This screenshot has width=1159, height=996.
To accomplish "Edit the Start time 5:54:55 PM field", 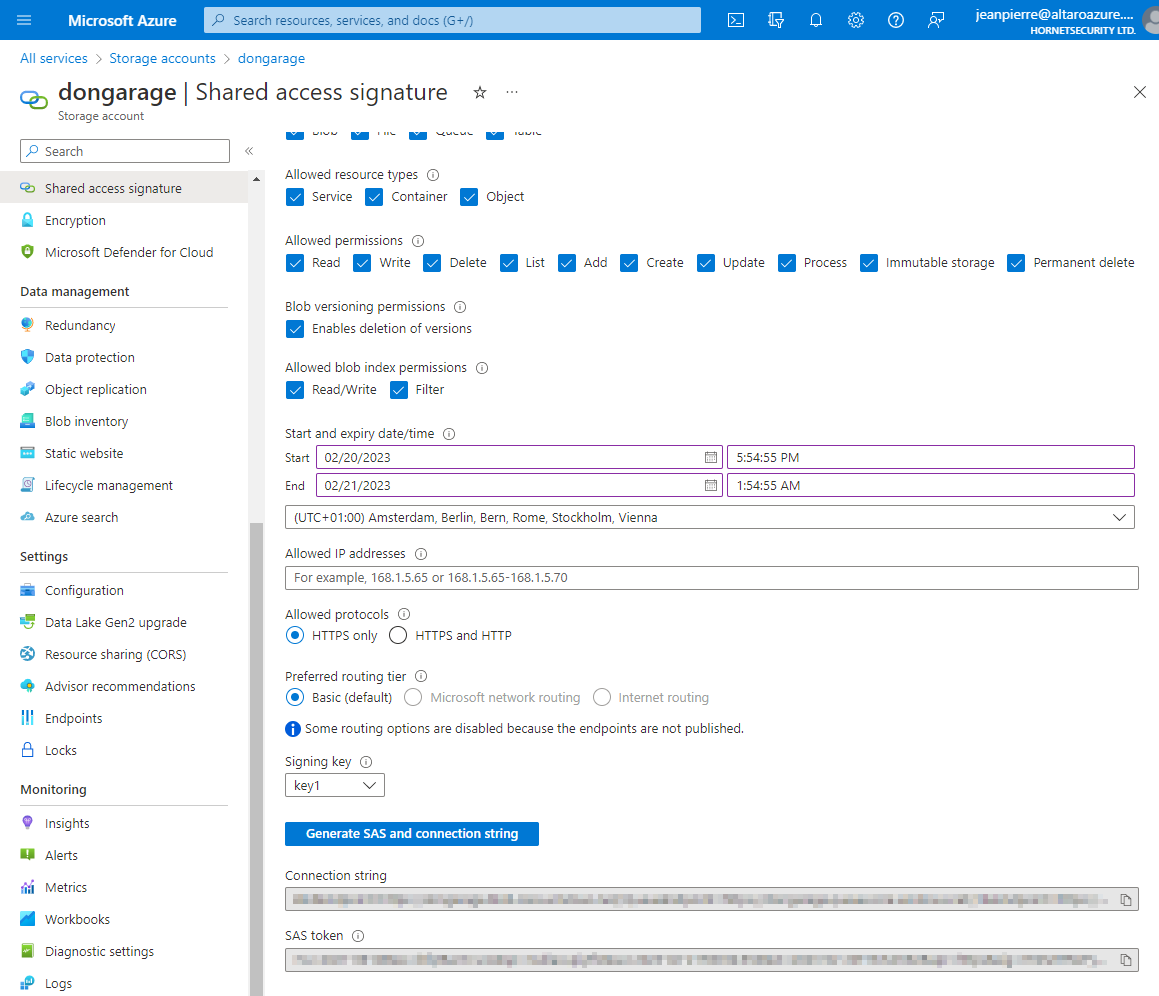I will click(931, 458).
